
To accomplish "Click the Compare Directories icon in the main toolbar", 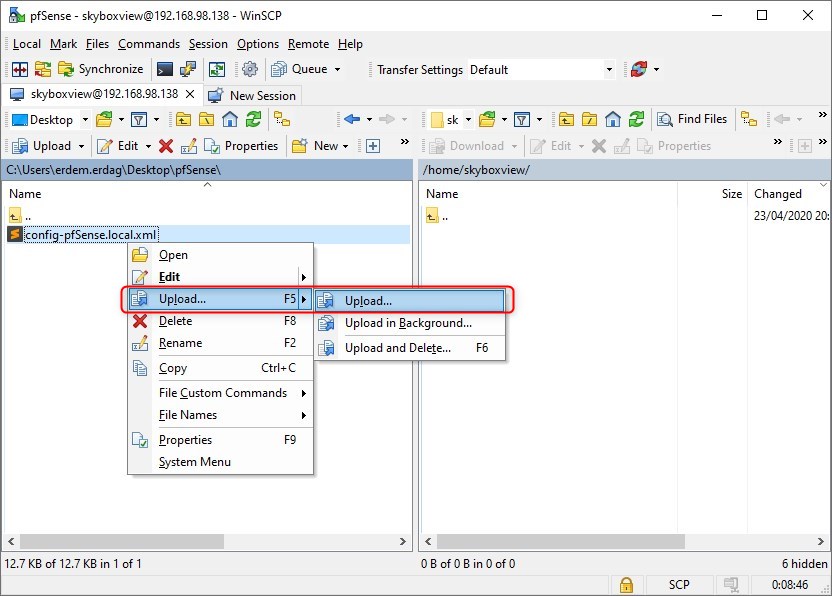I will pos(20,69).
